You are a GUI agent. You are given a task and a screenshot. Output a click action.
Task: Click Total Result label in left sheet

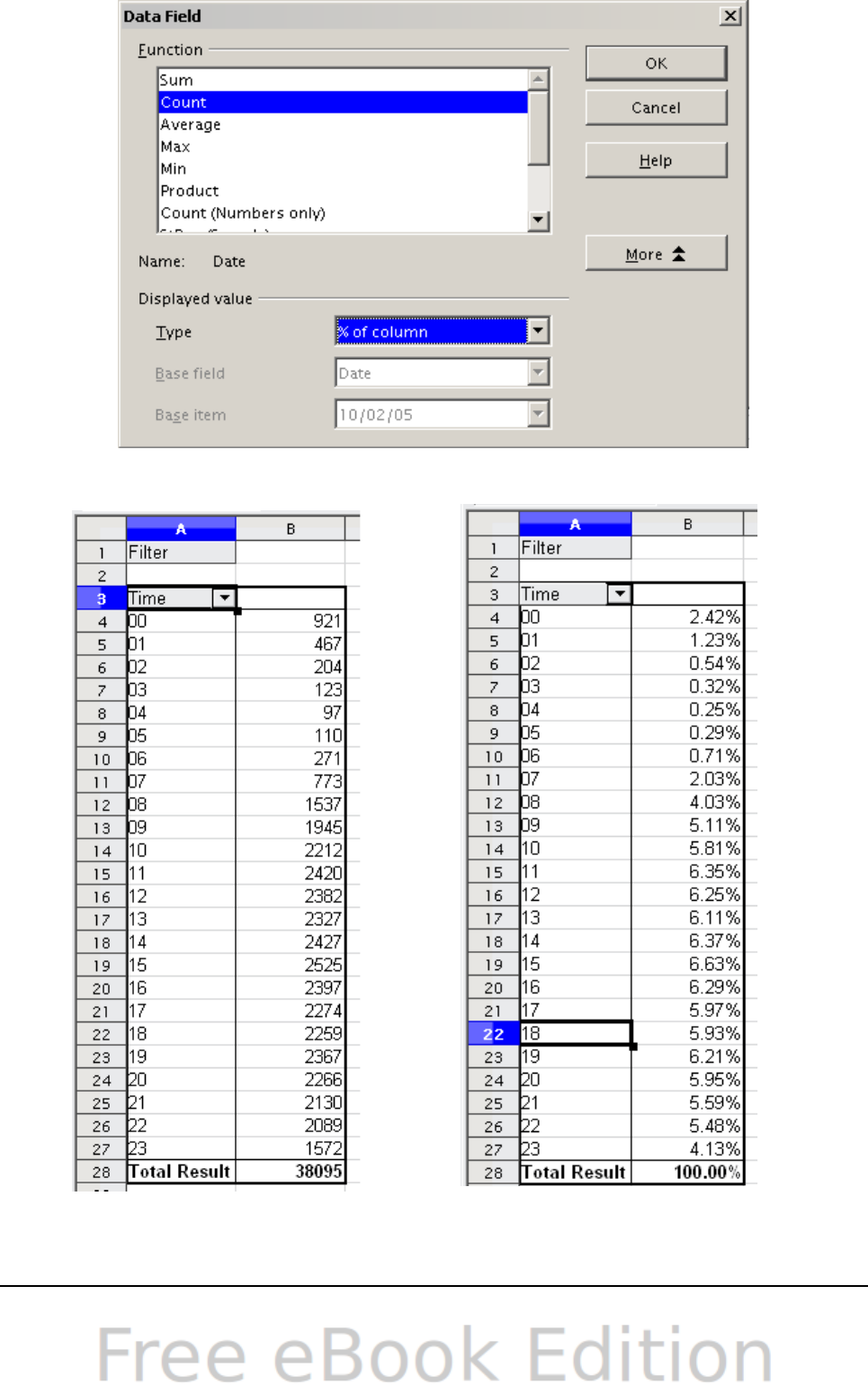[x=181, y=1172]
